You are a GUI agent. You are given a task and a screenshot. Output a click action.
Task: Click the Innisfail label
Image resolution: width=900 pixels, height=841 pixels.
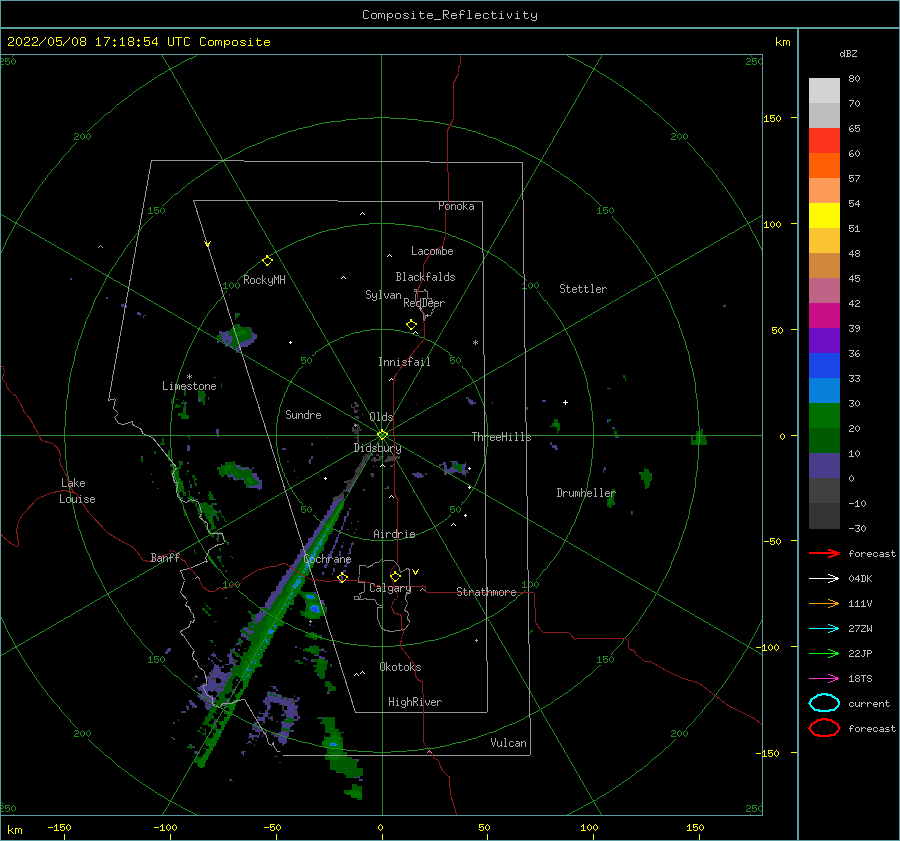[404, 362]
